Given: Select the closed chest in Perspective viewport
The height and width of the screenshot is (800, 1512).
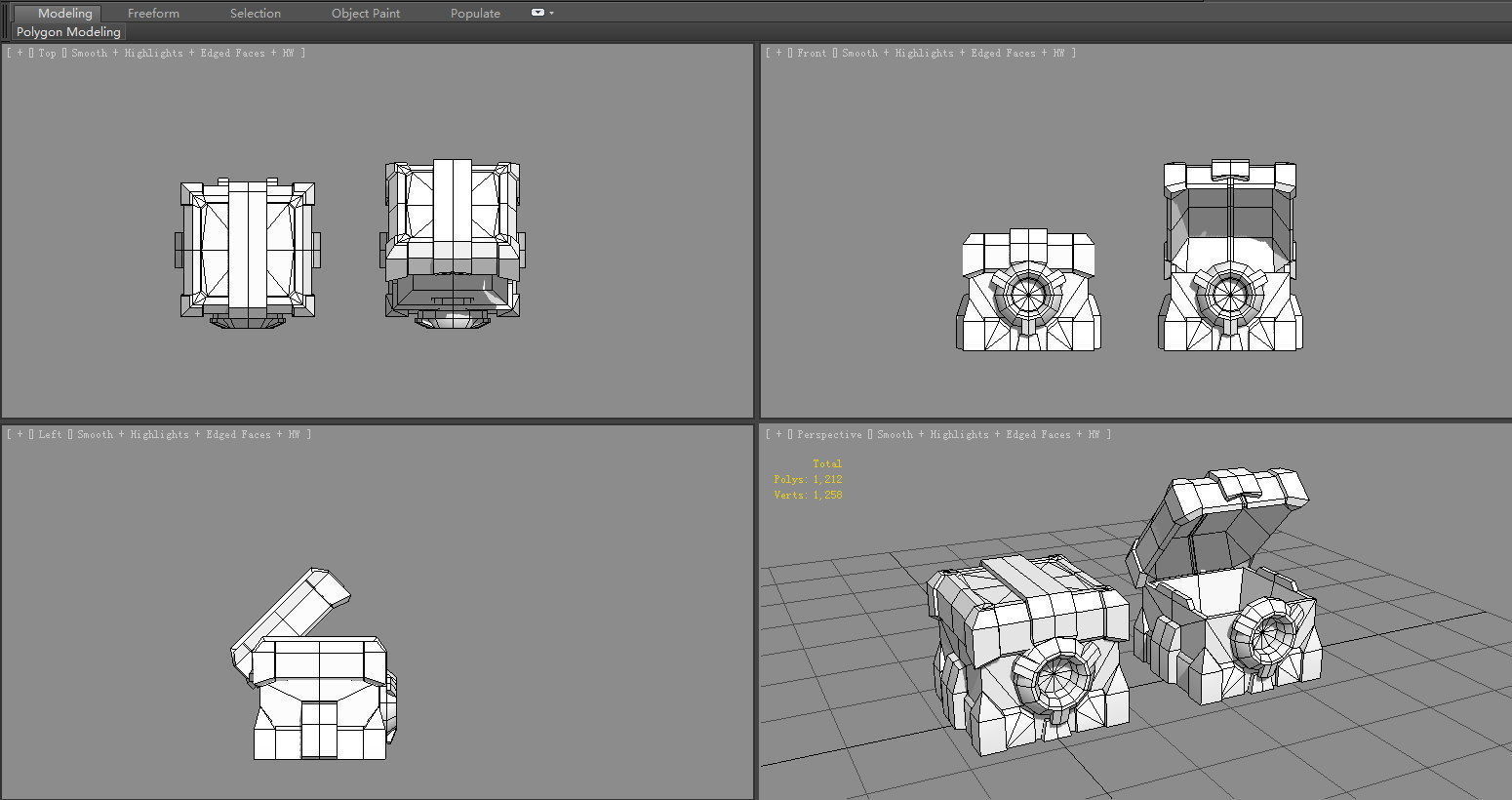Looking at the screenshot, I should [x=1026, y=654].
